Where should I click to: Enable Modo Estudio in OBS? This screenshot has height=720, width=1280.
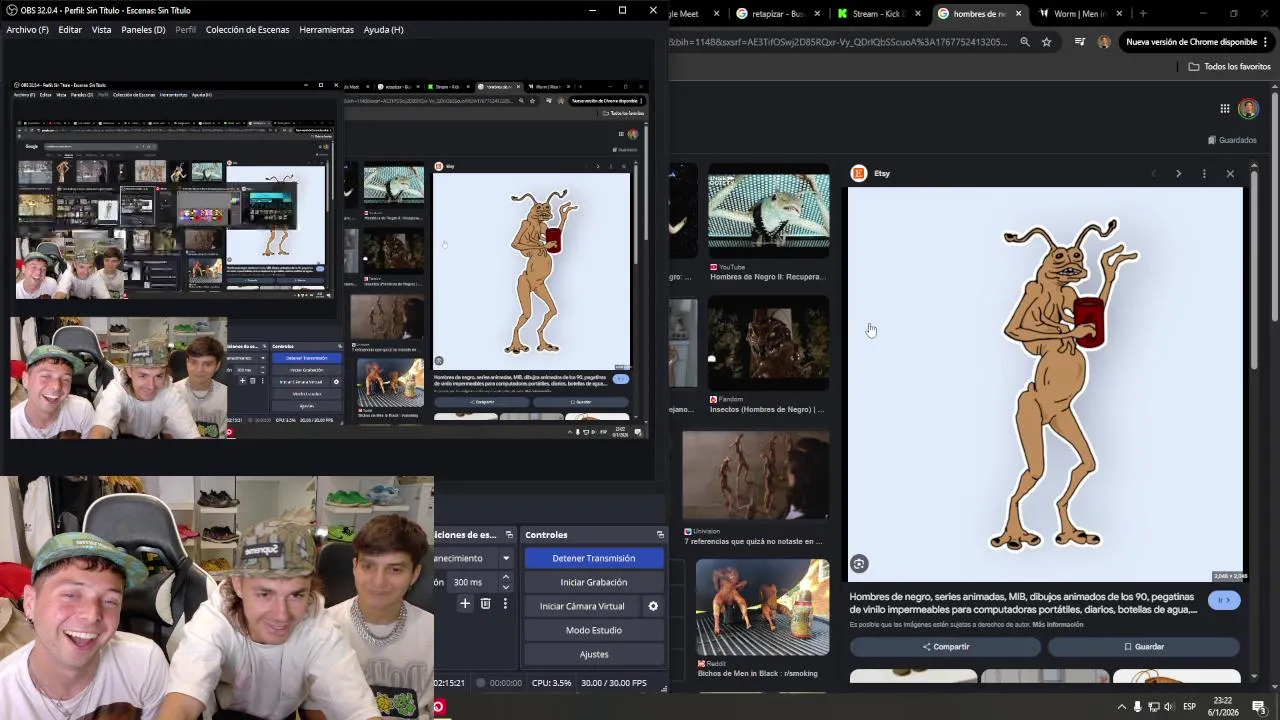pyautogui.click(x=594, y=630)
